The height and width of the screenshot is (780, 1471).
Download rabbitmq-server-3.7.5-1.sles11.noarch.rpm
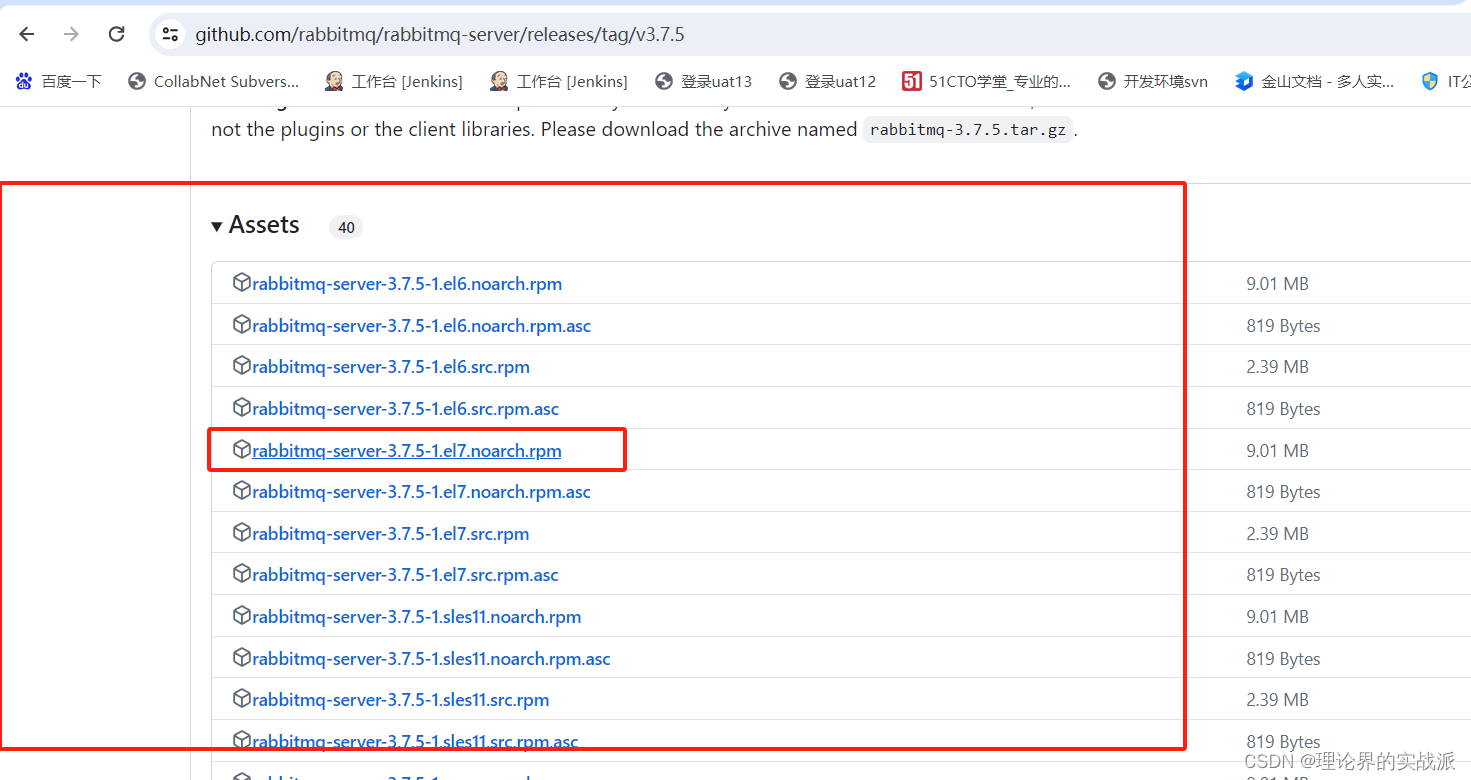tap(417, 617)
